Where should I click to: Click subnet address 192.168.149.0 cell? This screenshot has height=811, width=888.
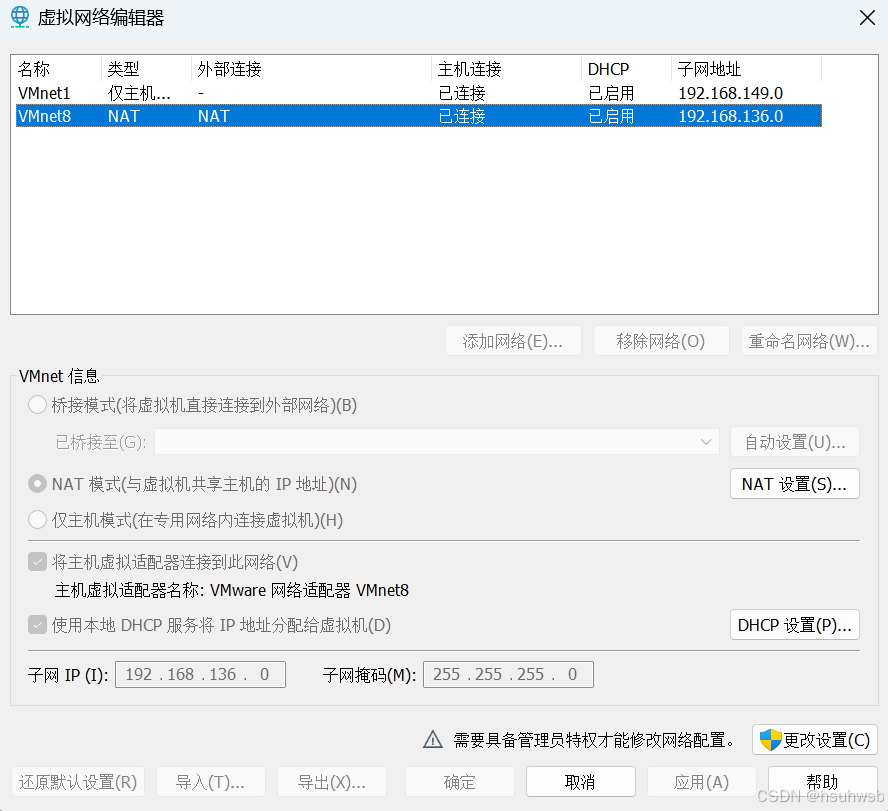[731, 93]
